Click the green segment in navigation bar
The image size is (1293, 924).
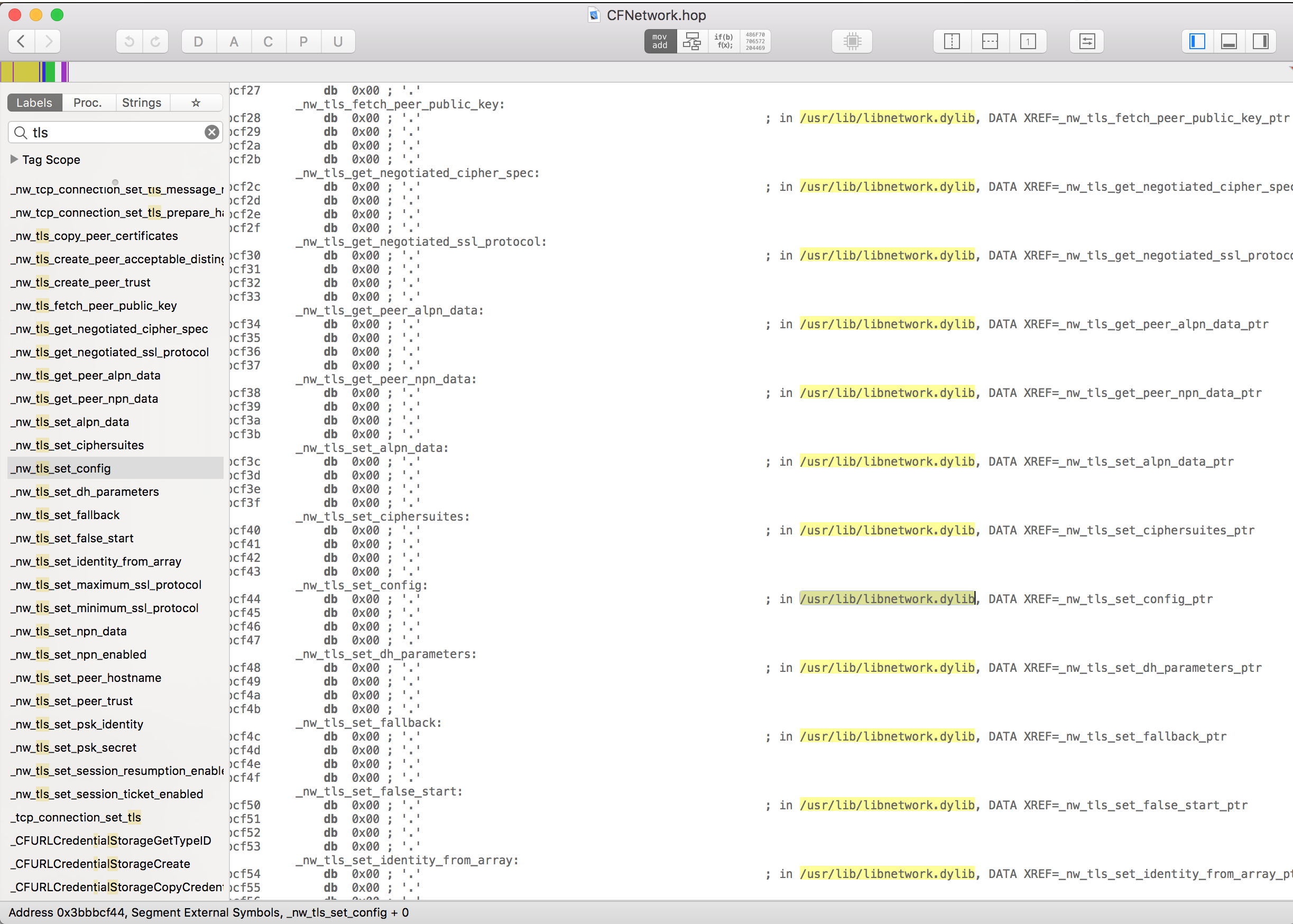pyautogui.click(x=50, y=72)
